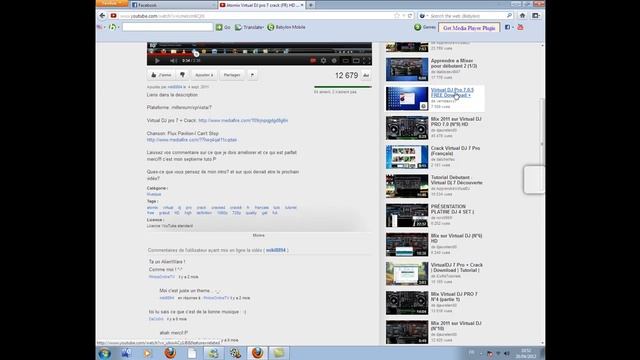Click the thumbs-down dislike button
The image size is (640, 360).
[182, 75]
